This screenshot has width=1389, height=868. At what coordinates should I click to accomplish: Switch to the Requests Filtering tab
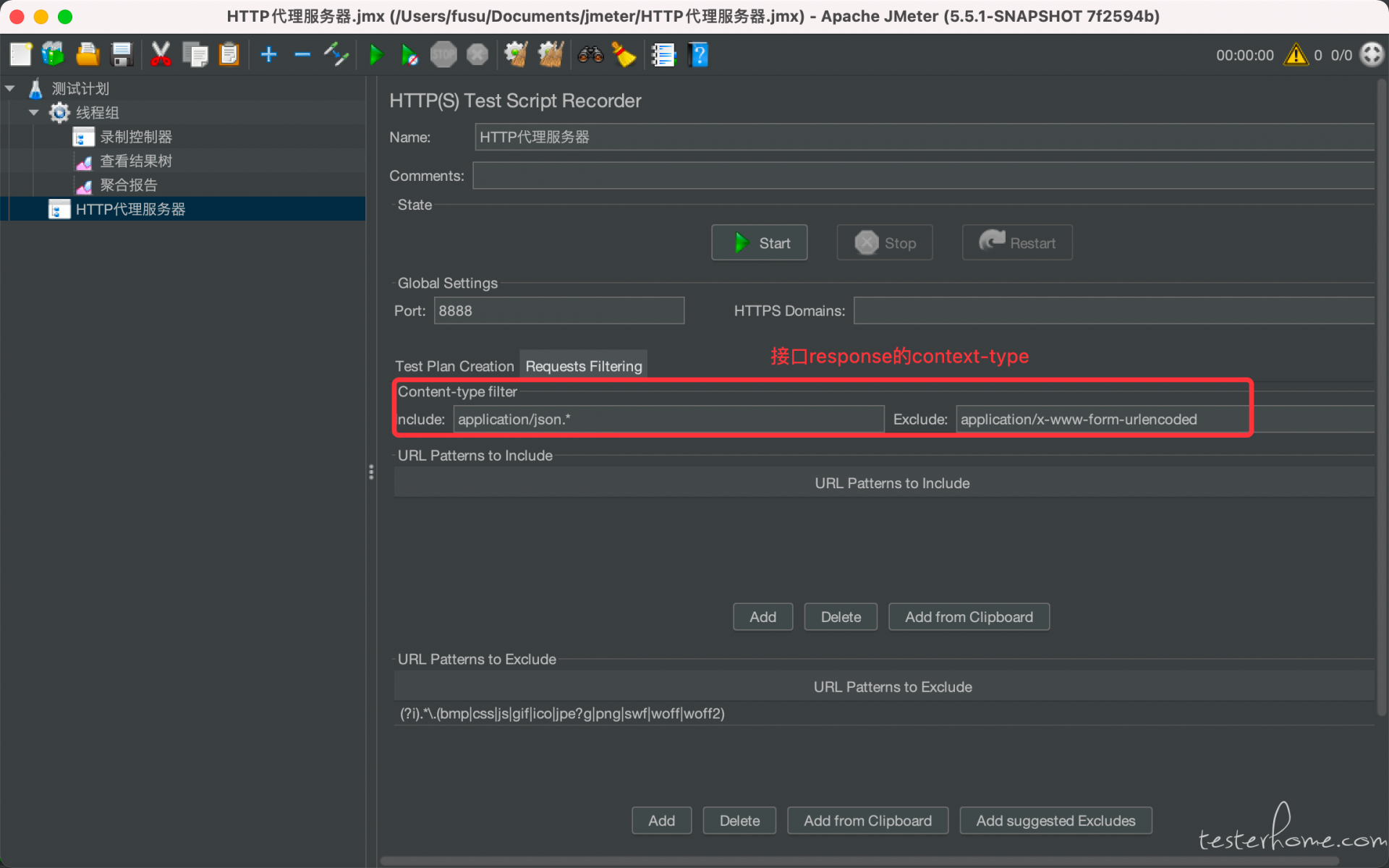pos(584,366)
